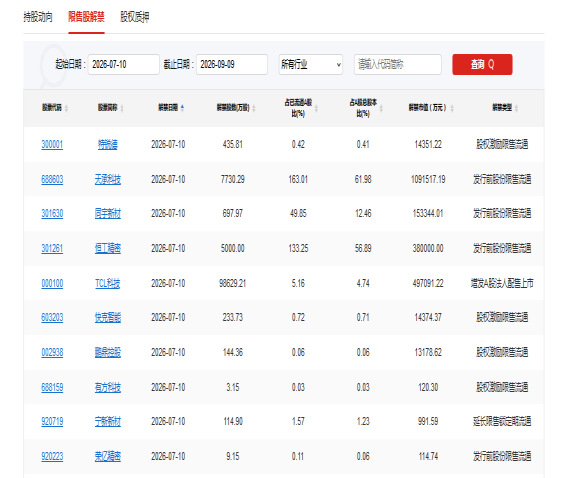Click the stock code or name search field
This screenshot has height=478, width=563.
point(397,65)
